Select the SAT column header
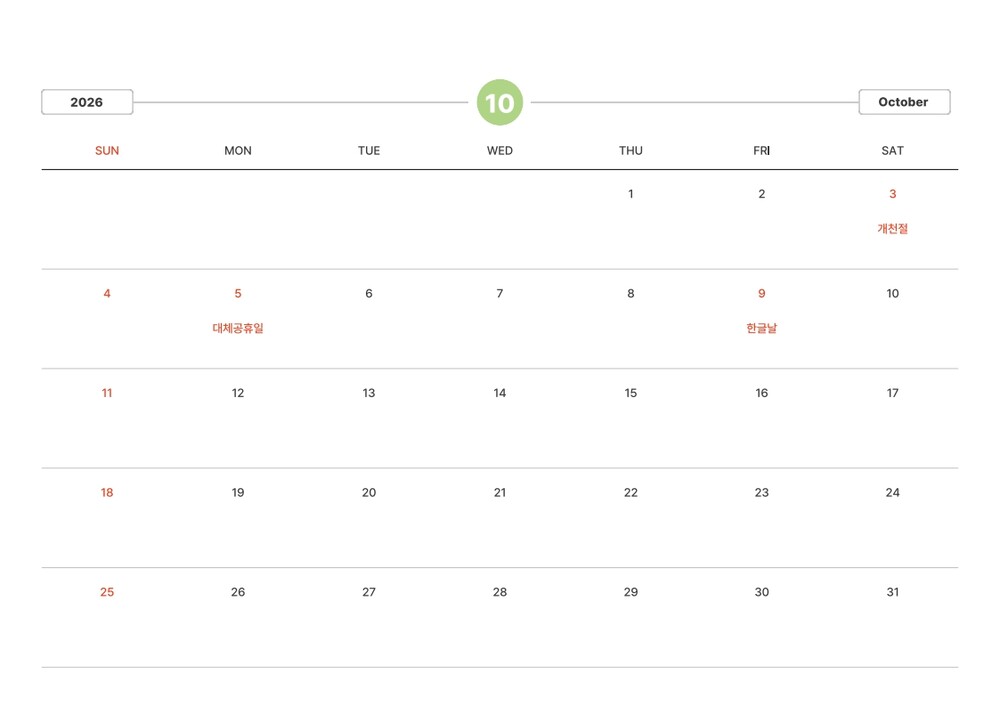Viewport: 1000px width, 707px height. 892,151
